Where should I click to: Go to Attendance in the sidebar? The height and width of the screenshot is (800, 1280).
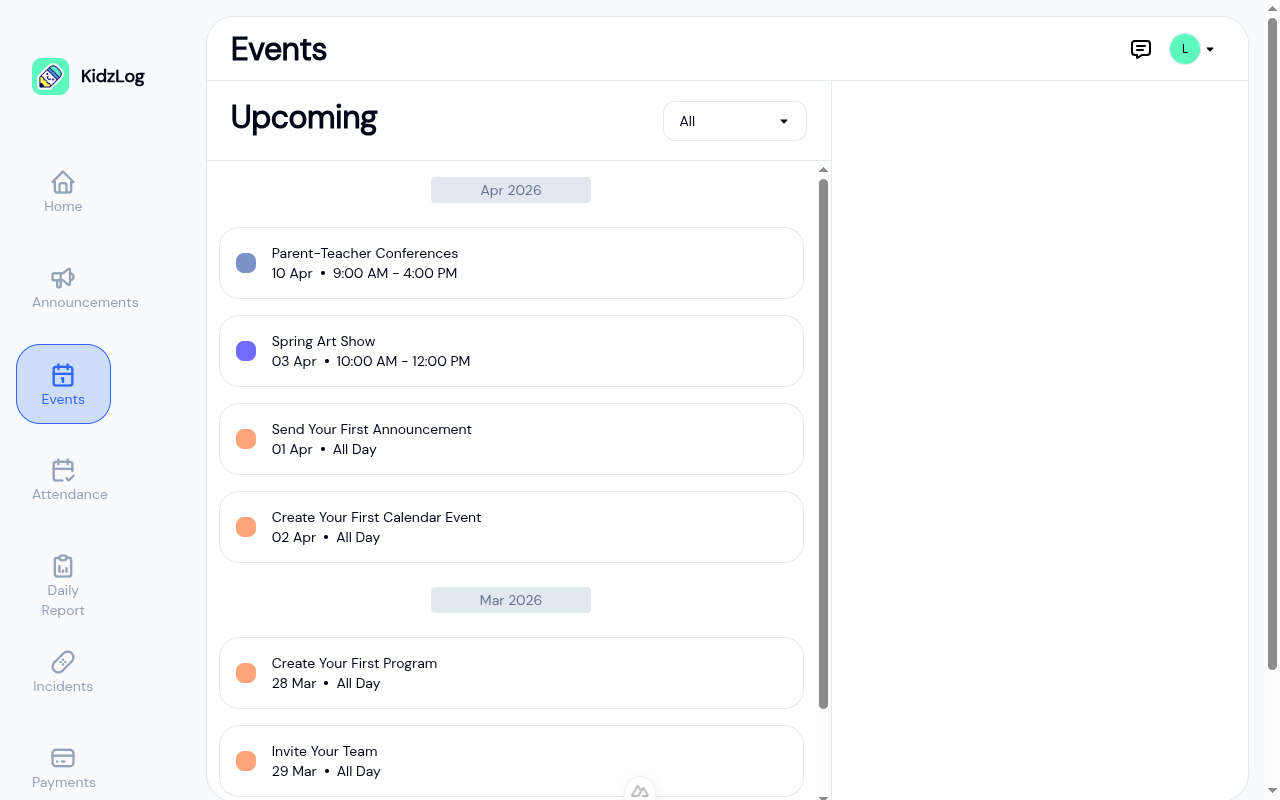70,494
